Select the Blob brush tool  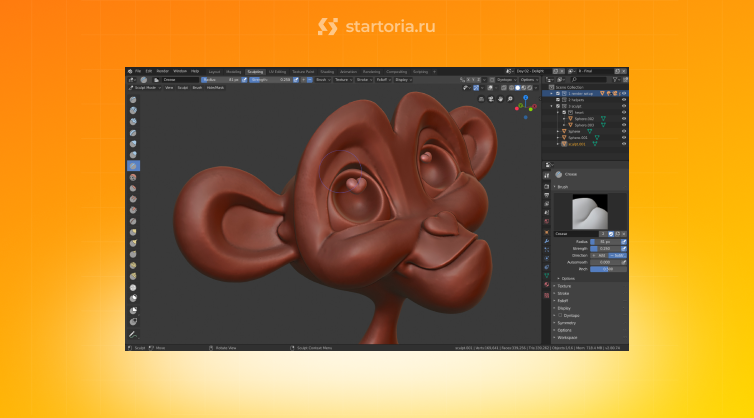point(133,155)
